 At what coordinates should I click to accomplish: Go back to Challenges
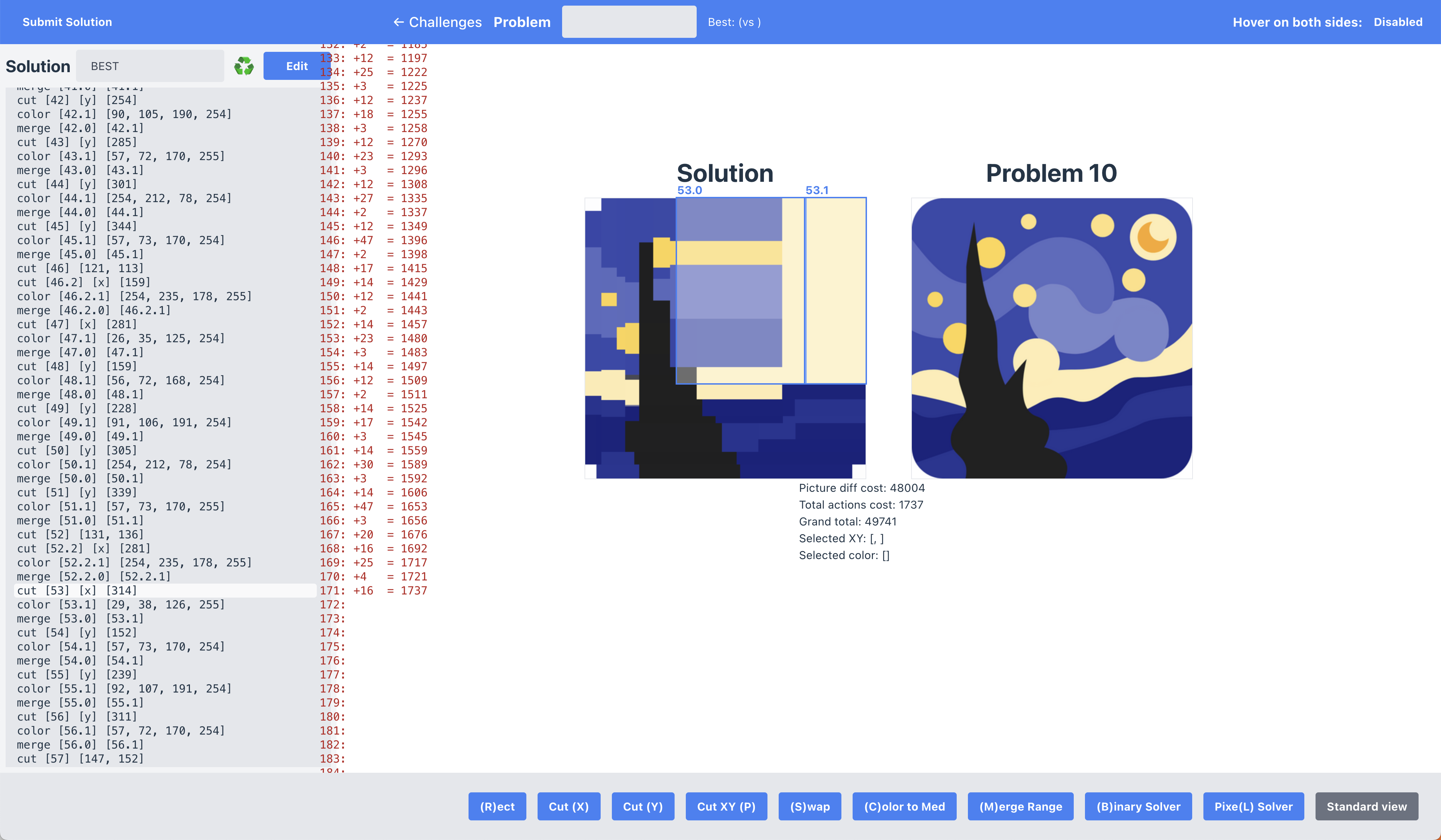coord(437,22)
